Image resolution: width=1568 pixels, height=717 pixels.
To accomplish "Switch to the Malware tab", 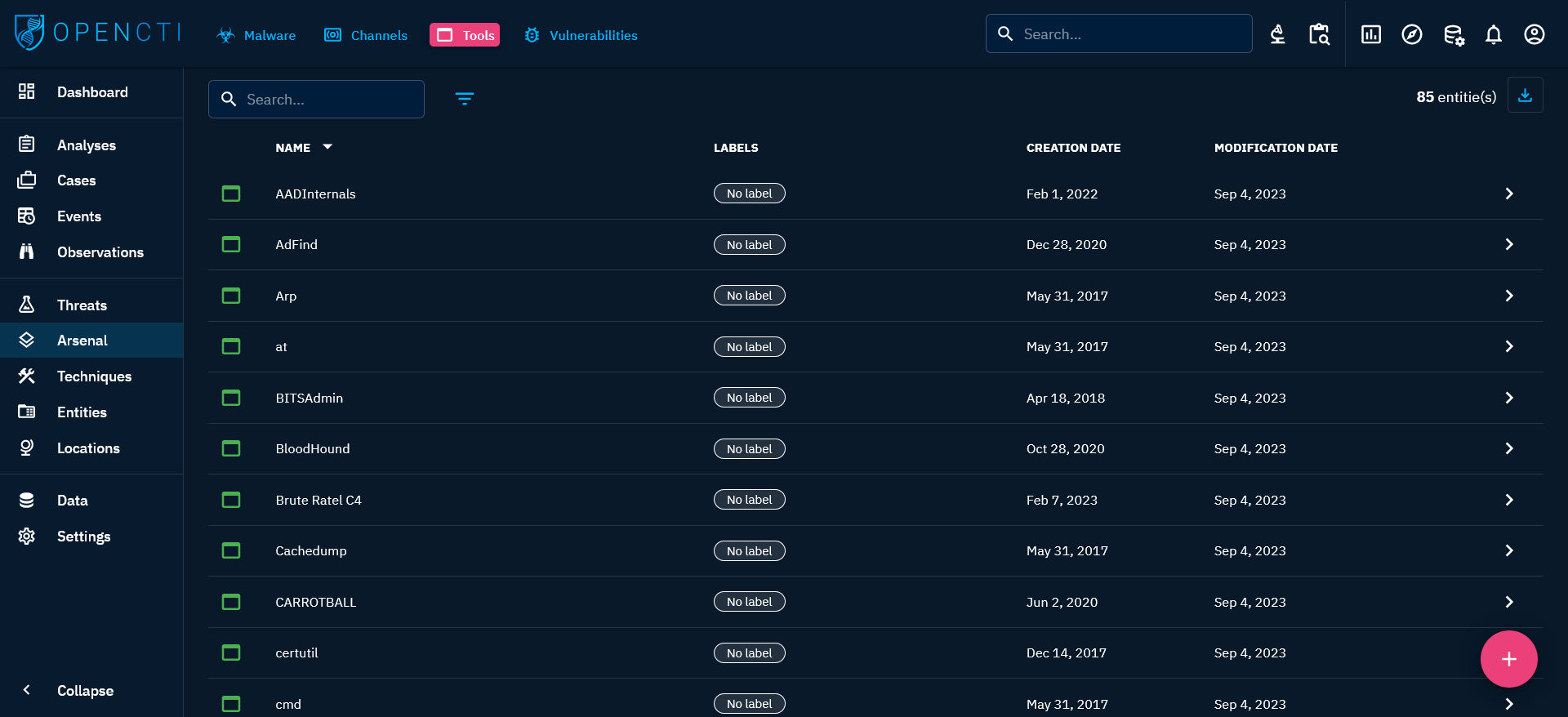I will 256,35.
